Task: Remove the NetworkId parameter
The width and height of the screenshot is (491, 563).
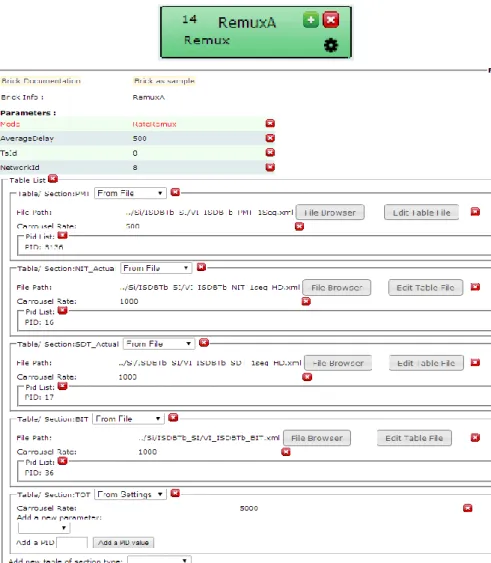Action: (x=270, y=167)
